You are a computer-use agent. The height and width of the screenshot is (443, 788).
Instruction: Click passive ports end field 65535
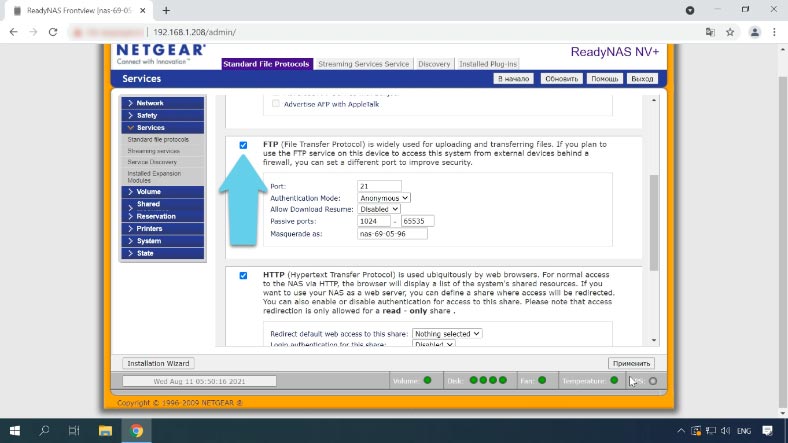coord(418,222)
